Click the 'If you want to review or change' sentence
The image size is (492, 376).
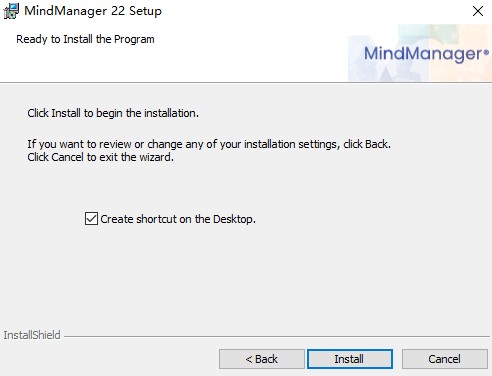pos(209,144)
